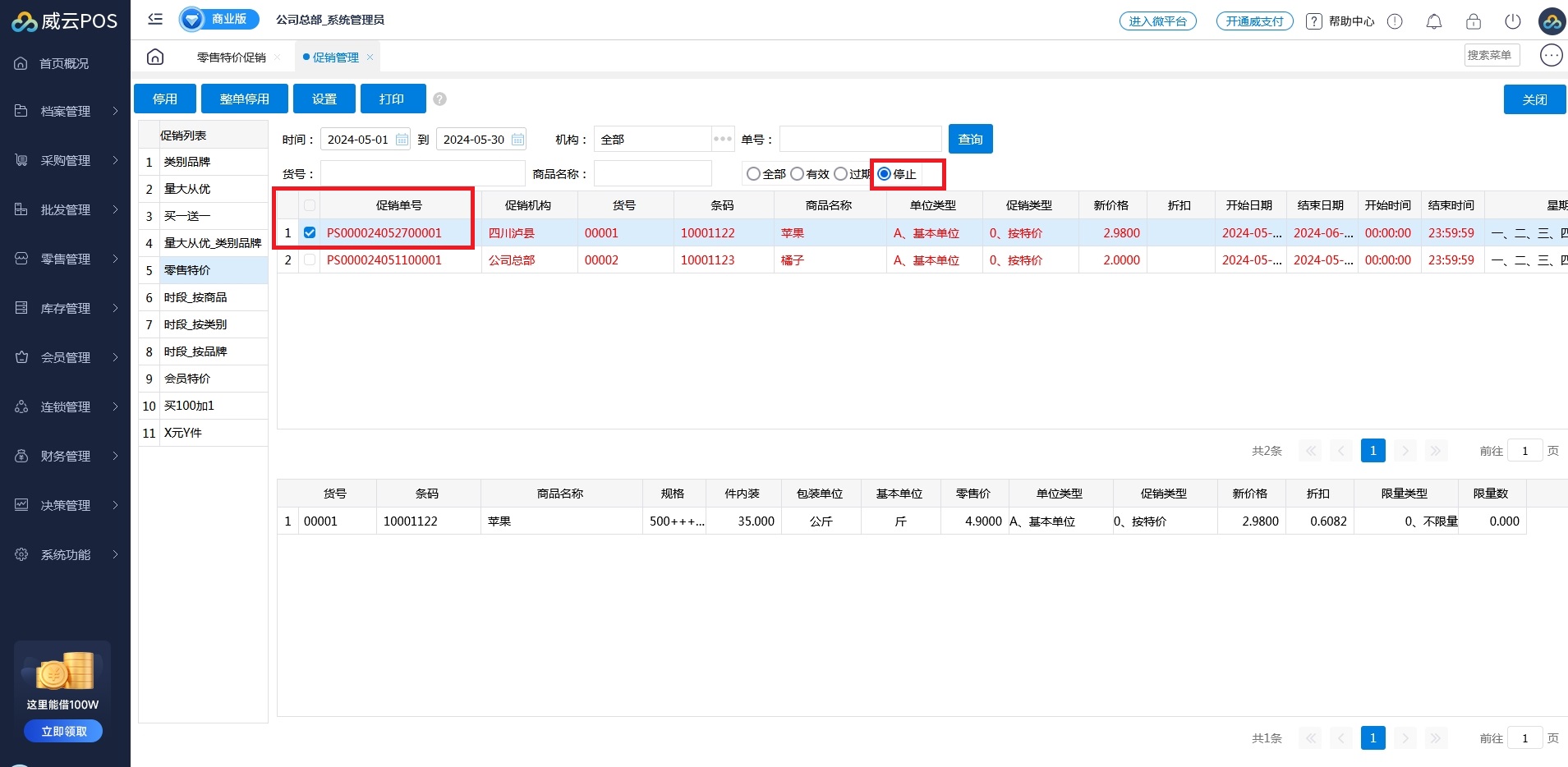Image resolution: width=1568 pixels, height=767 pixels.
Task: Open 机构 selector ellipsis button
Action: coord(723,139)
